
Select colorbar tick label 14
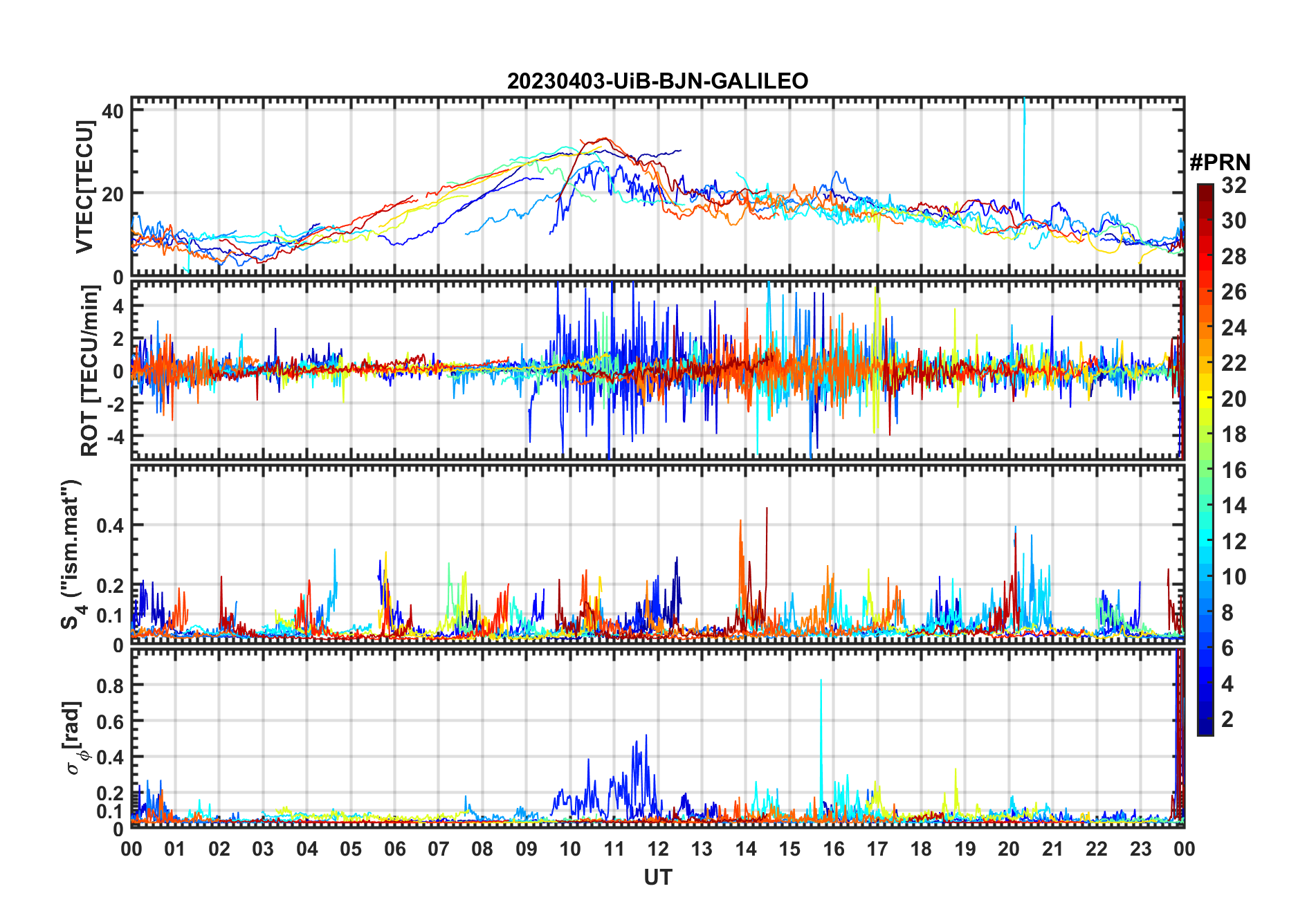(x=1234, y=506)
